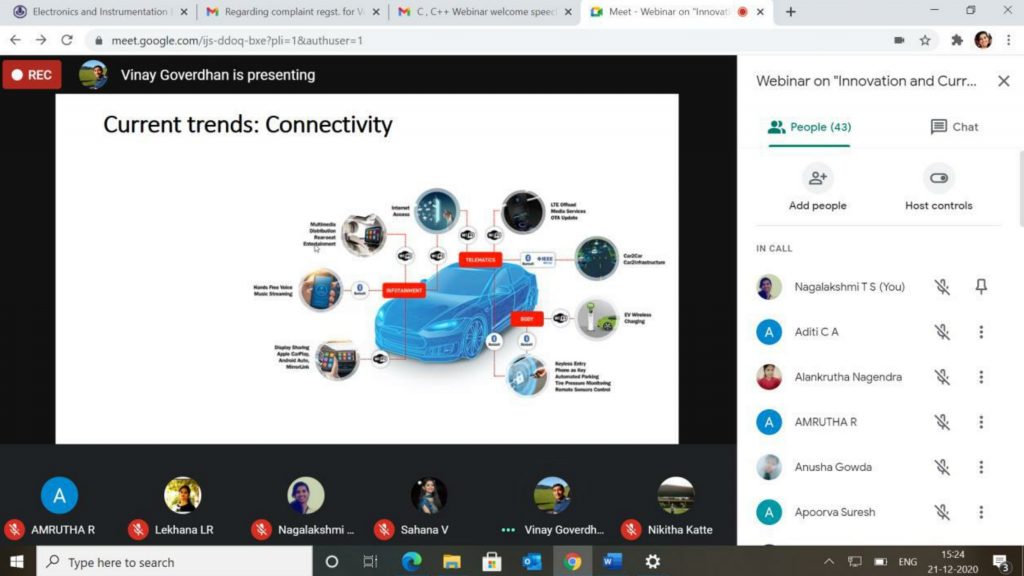This screenshot has width=1024, height=576.
Task: Open the Add people icon
Action: (x=817, y=179)
